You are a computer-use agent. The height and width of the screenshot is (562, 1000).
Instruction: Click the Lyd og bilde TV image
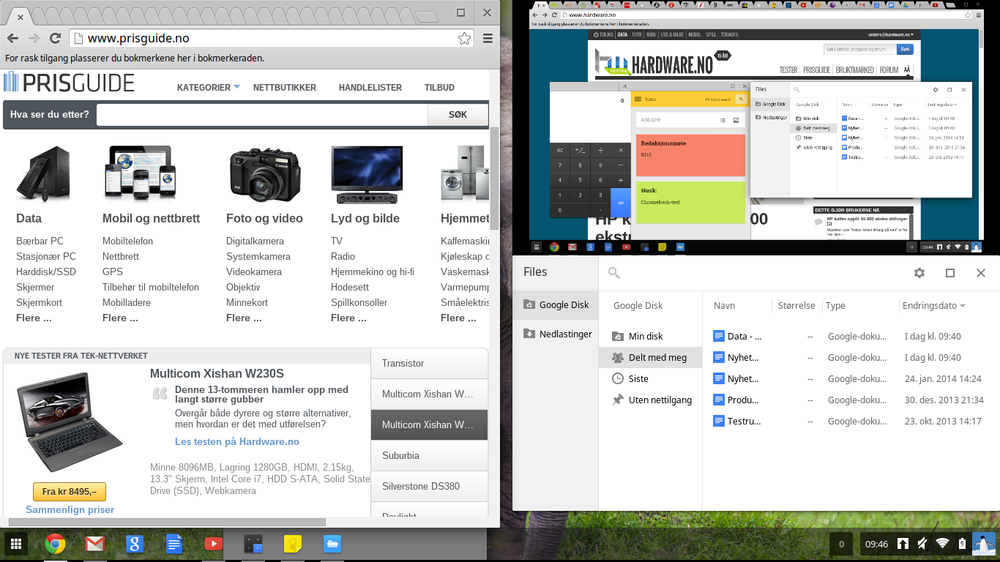pyautogui.click(x=367, y=174)
